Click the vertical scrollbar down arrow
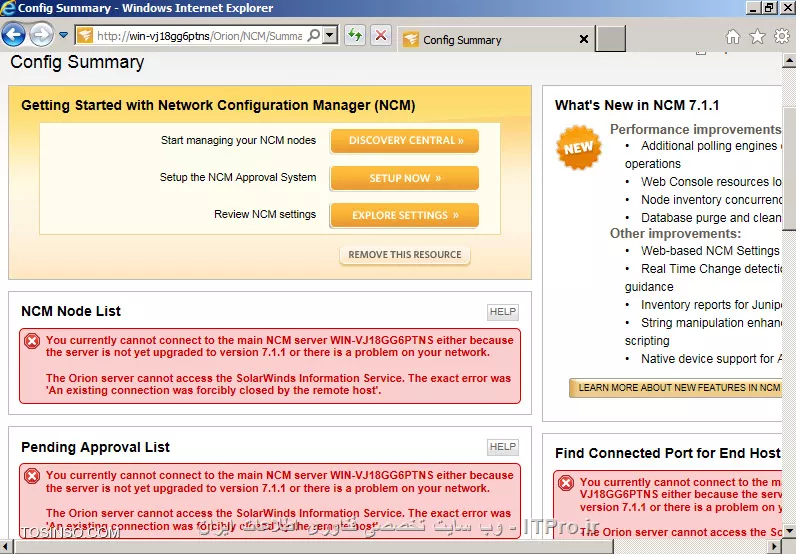Viewport: 796px width, 554px height. 789,531
